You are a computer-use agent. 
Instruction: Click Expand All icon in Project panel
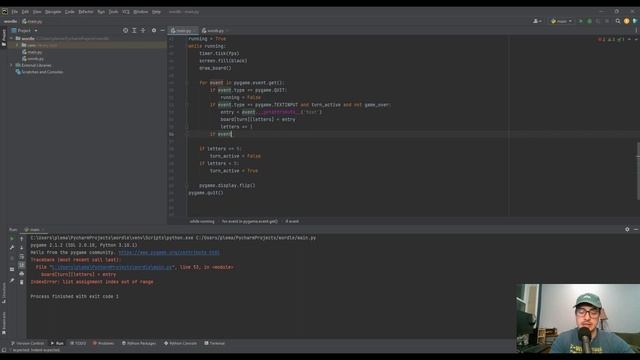point(134,31)
